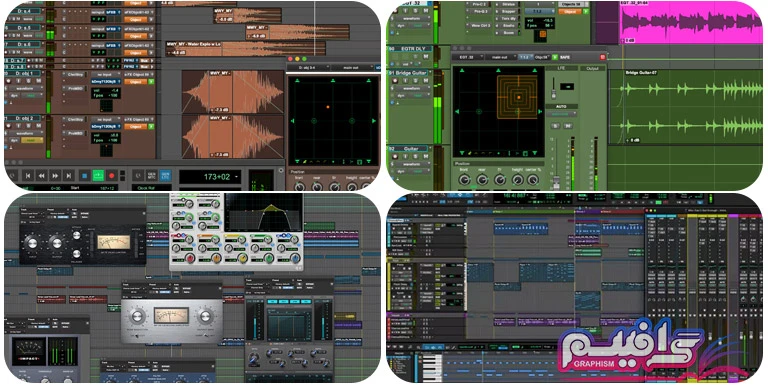Screen dimensions: 768x386
Task: Click SAFE button in green panner header
Action: pos(565,57)
